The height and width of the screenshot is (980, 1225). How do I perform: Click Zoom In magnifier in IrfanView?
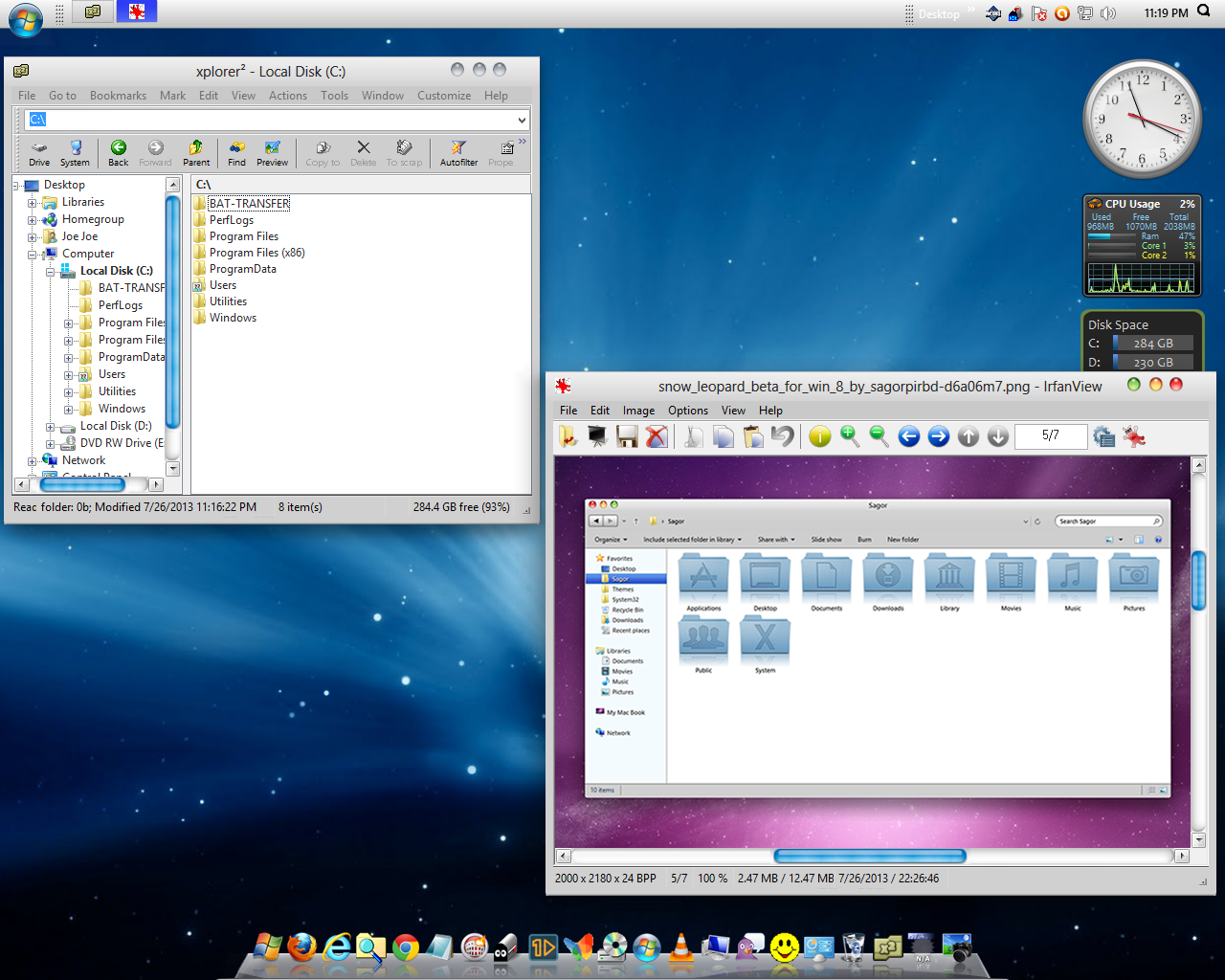coord(850,436)
